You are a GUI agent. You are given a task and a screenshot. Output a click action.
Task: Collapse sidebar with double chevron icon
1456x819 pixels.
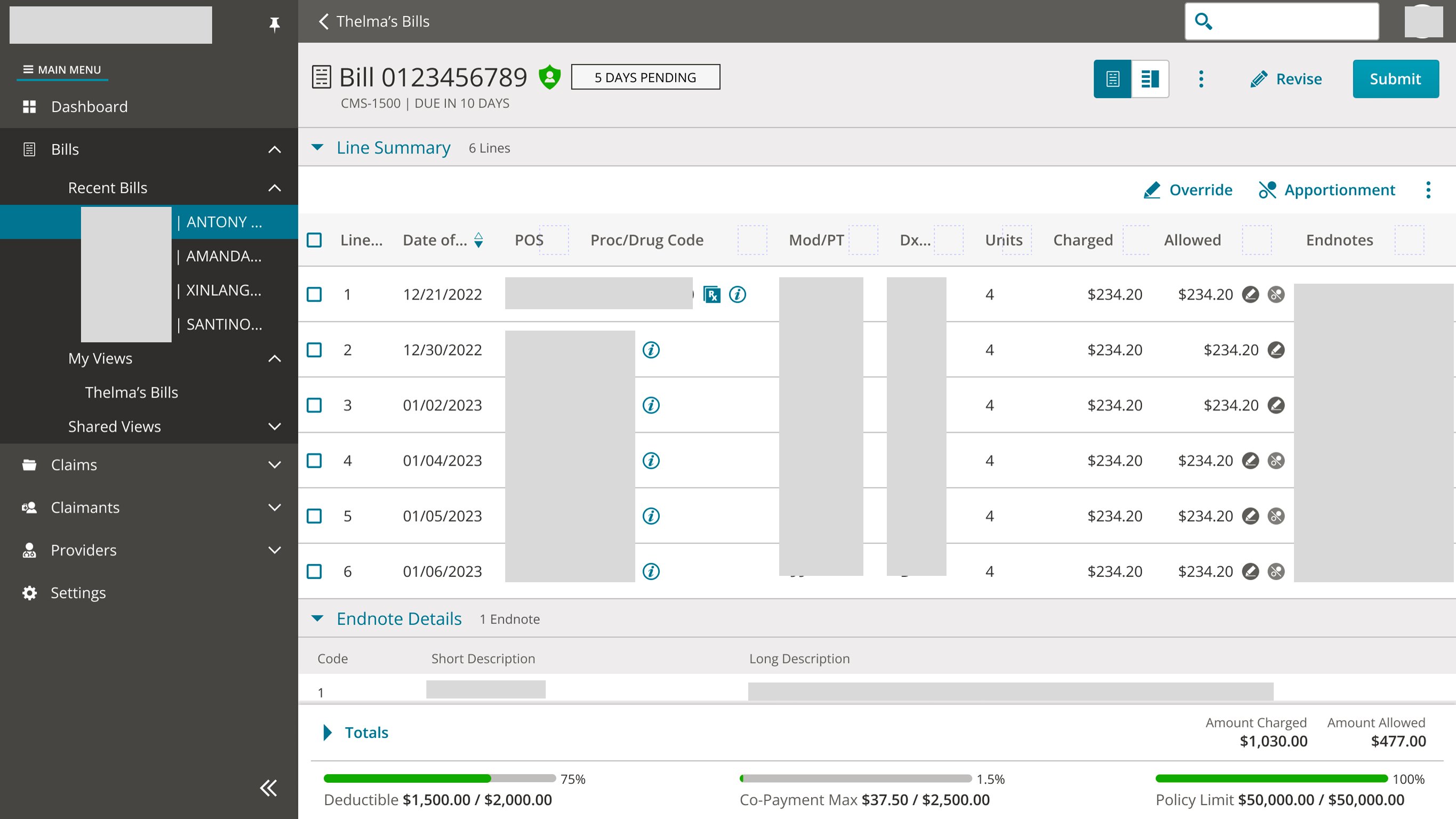click(269, 788)
